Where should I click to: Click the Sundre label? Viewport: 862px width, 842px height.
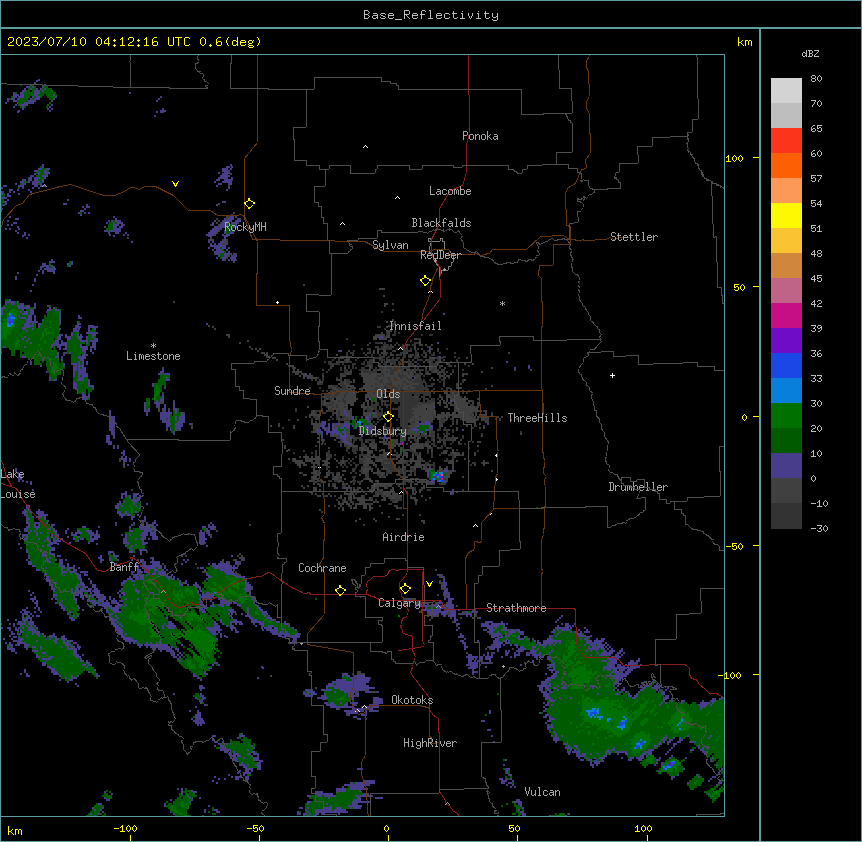292,391
